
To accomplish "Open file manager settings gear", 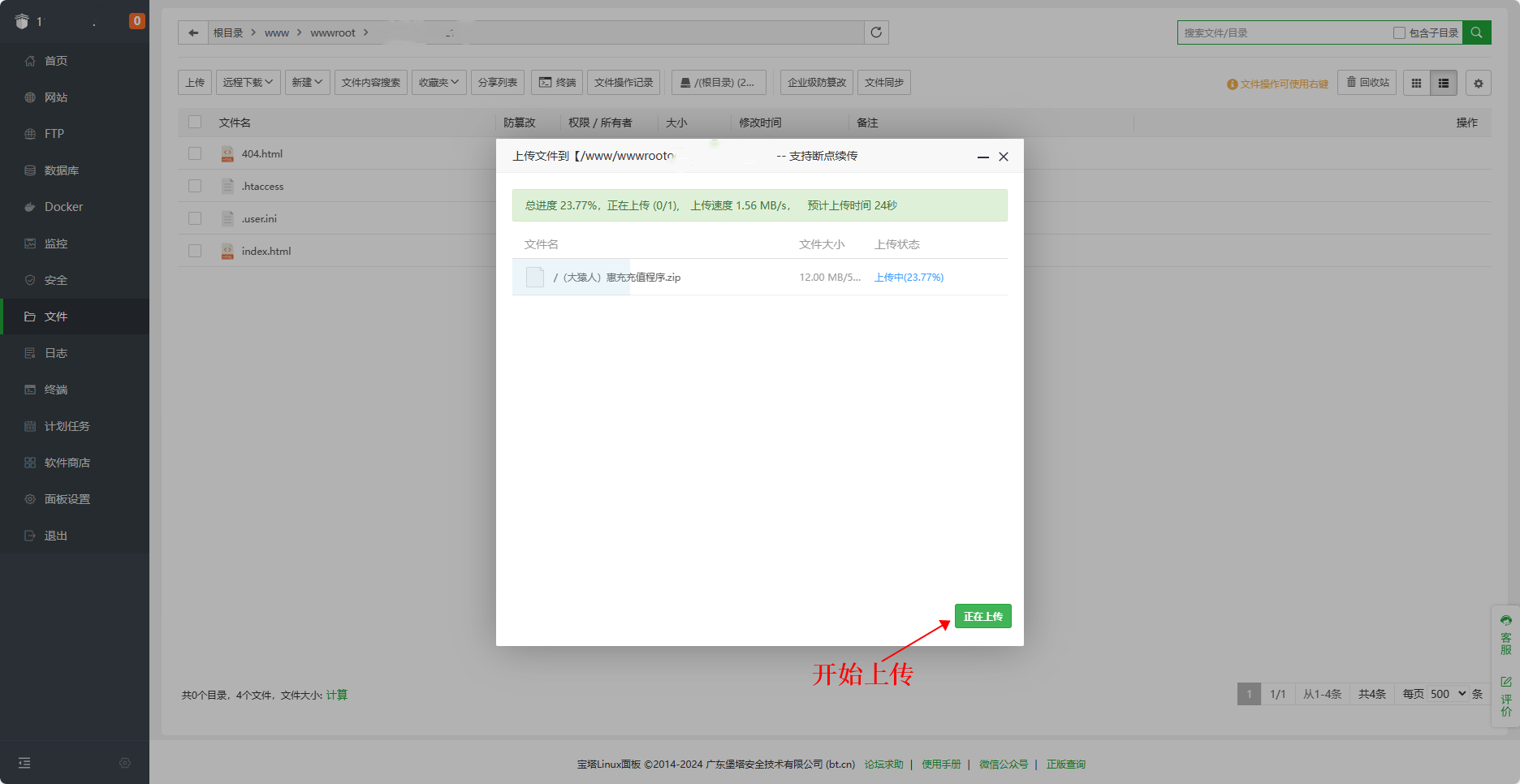I will 1478,83.
